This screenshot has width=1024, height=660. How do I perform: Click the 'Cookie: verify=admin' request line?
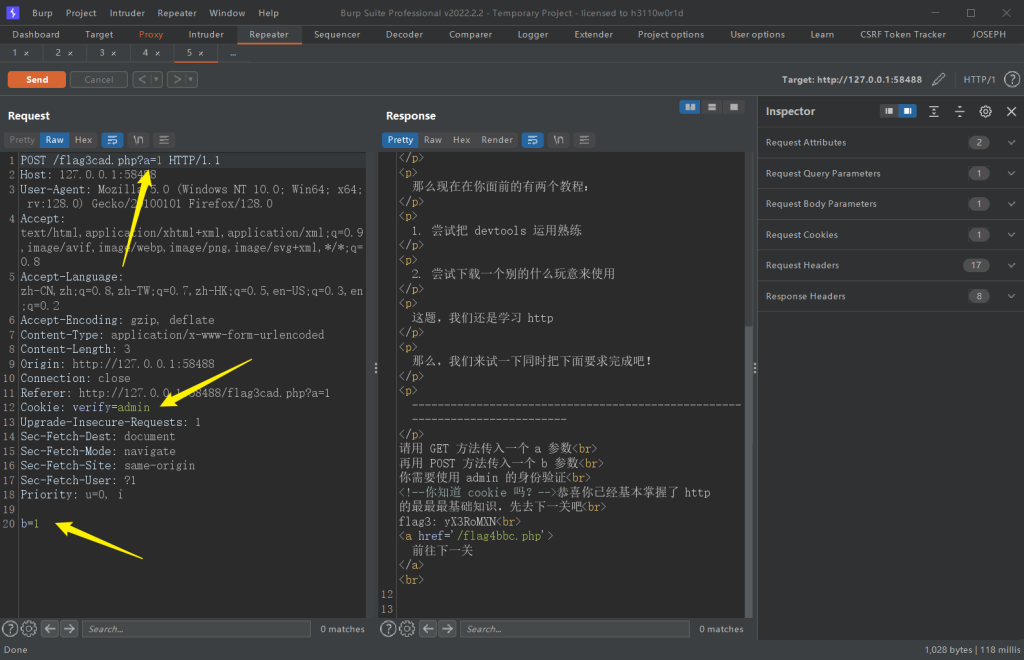85,407
